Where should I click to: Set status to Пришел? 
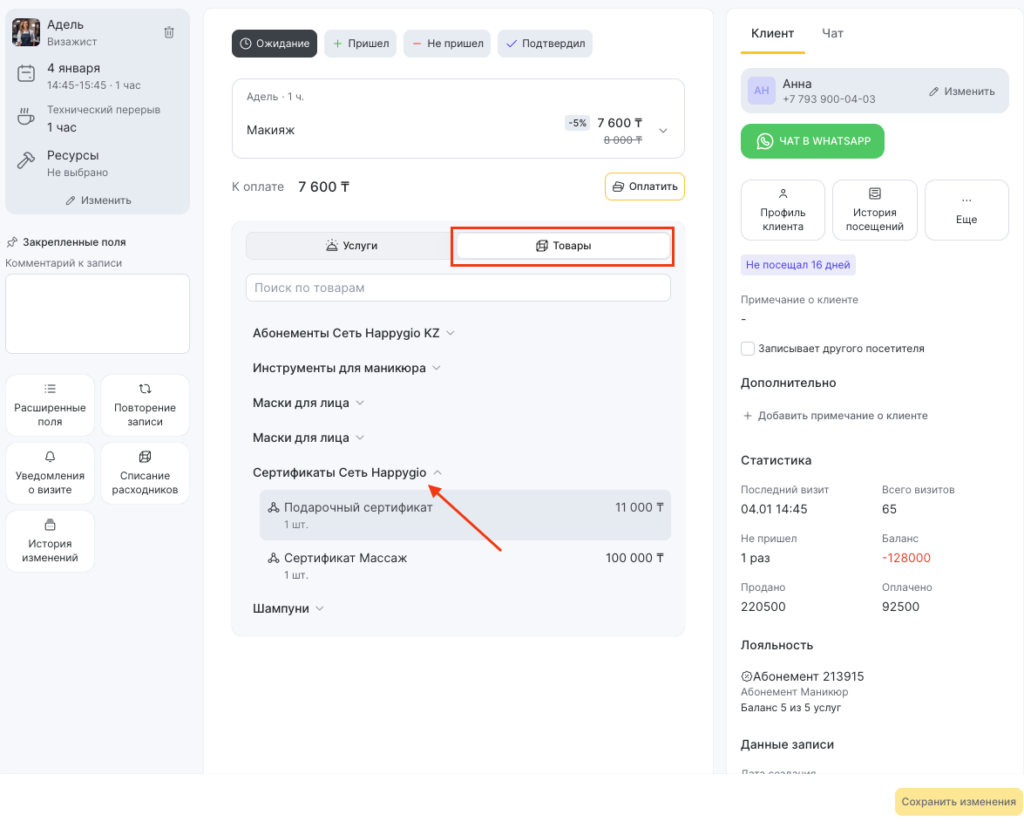click(x=360, y=44)
